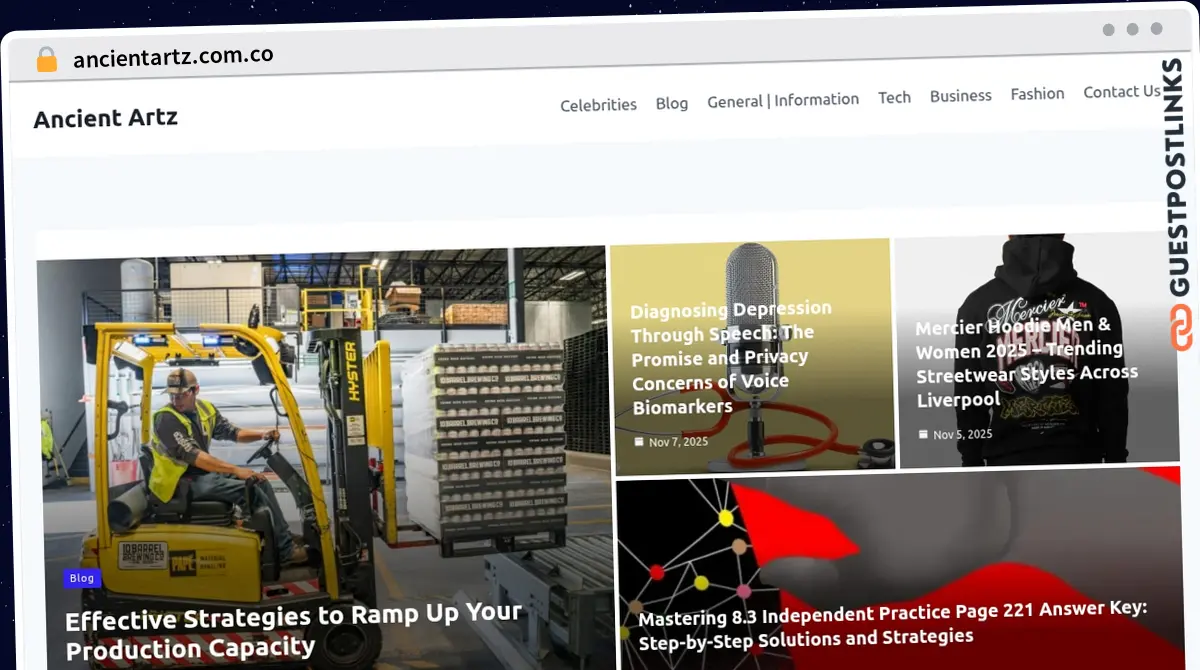Click the Ancient Artz site title
This screenshot has width=1200, height=670.
coord(105,118)
